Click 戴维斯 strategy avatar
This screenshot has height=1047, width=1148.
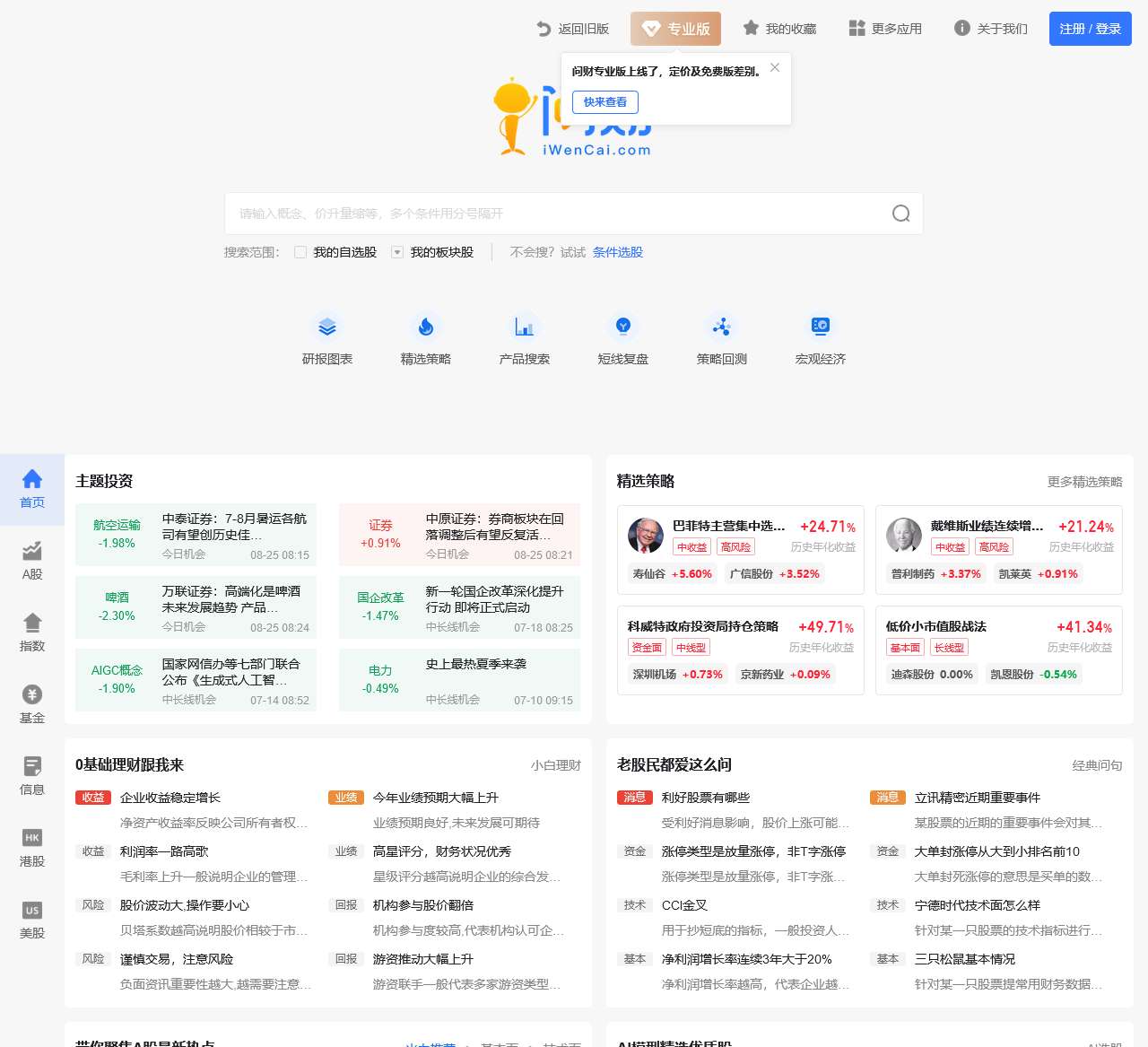(x=904, y=536)
